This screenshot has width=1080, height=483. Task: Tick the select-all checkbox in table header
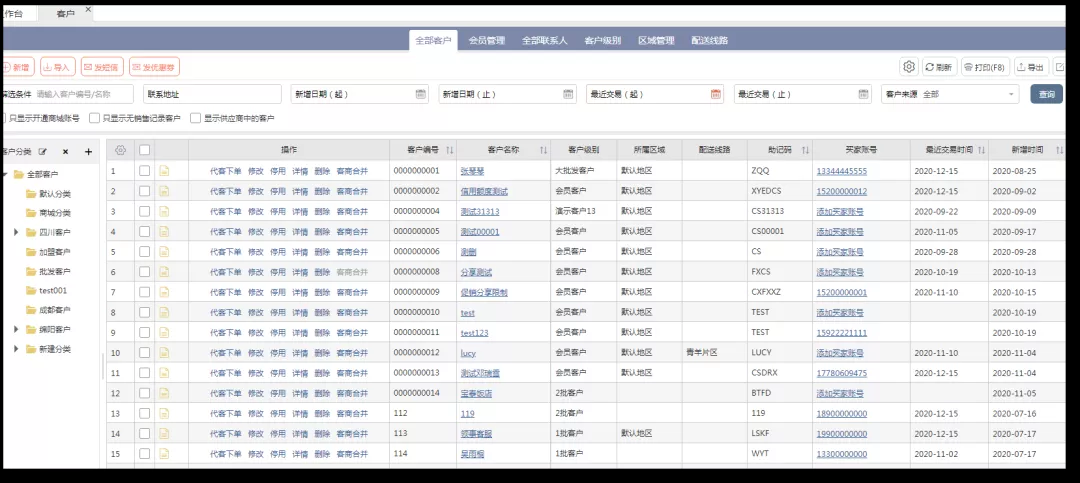point(145,150)
